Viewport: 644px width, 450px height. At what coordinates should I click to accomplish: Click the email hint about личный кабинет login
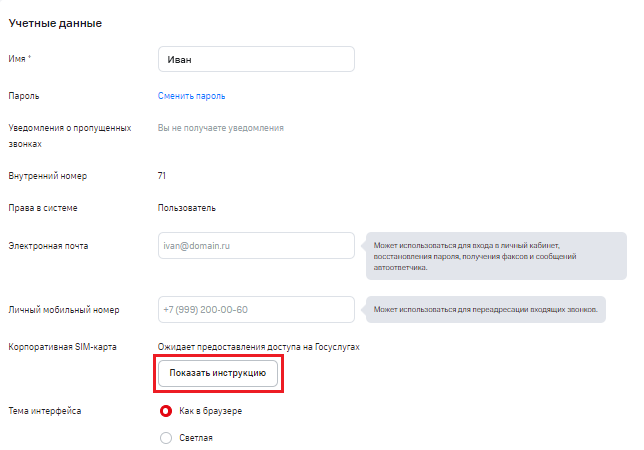(497, 256)
